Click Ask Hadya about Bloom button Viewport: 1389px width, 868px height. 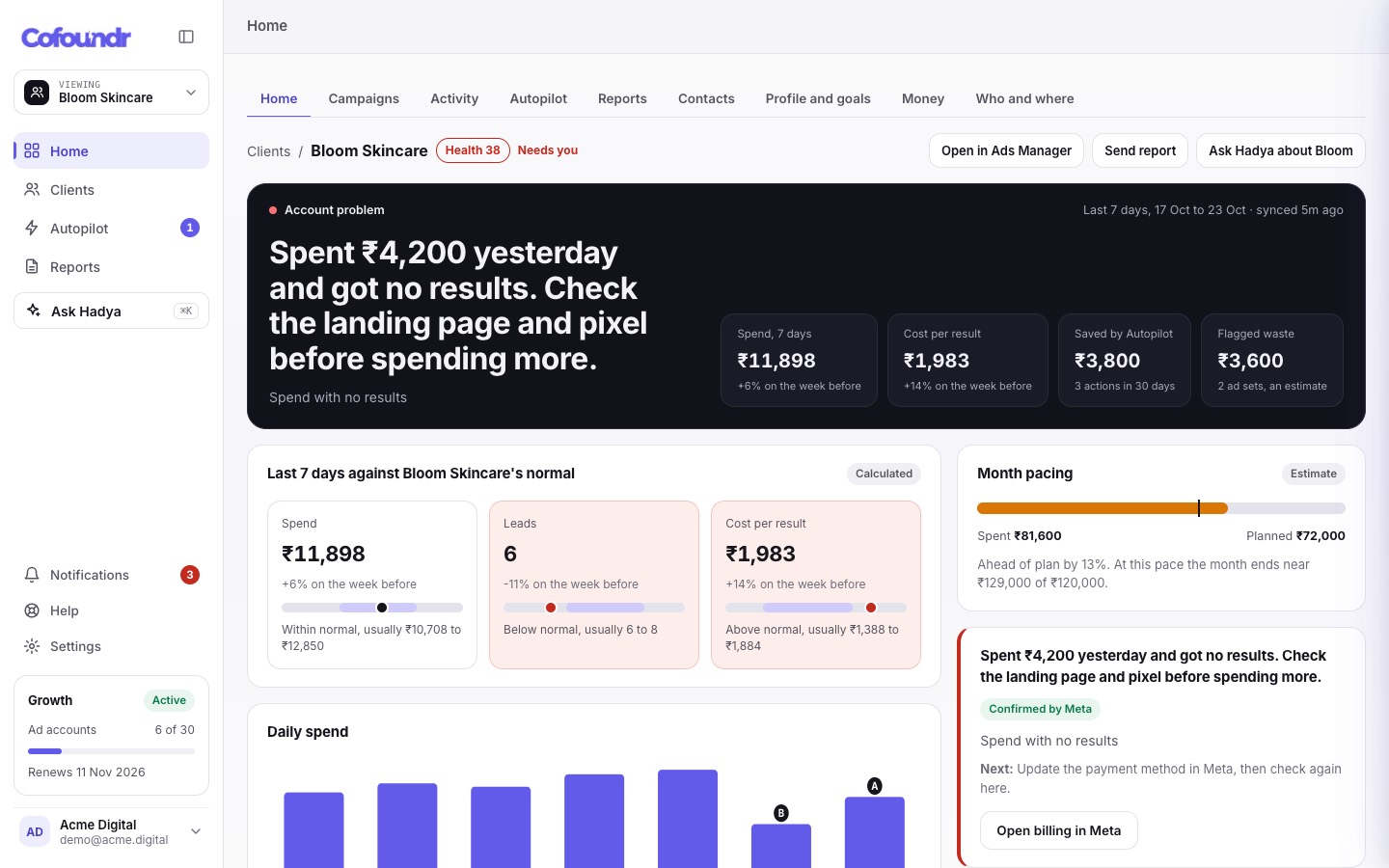coord(1281,150)
